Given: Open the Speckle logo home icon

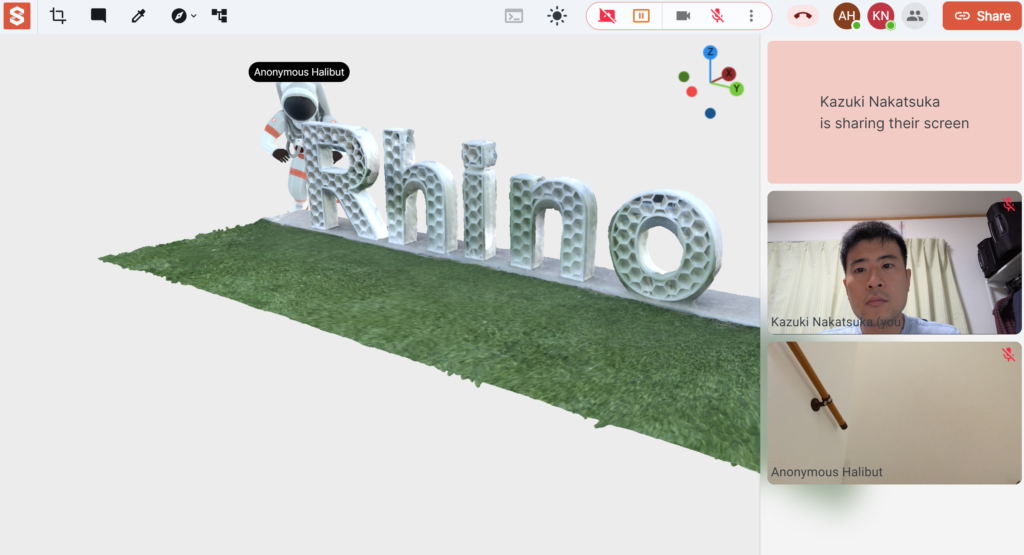Looking at the screenshot, I should [17, 16].
